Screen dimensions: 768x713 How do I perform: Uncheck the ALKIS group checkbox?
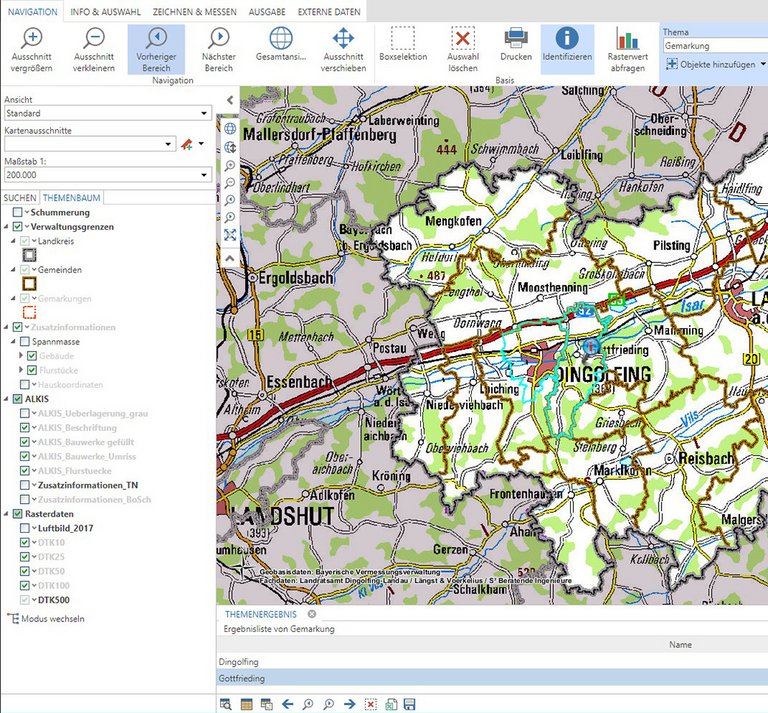(18, 399)
